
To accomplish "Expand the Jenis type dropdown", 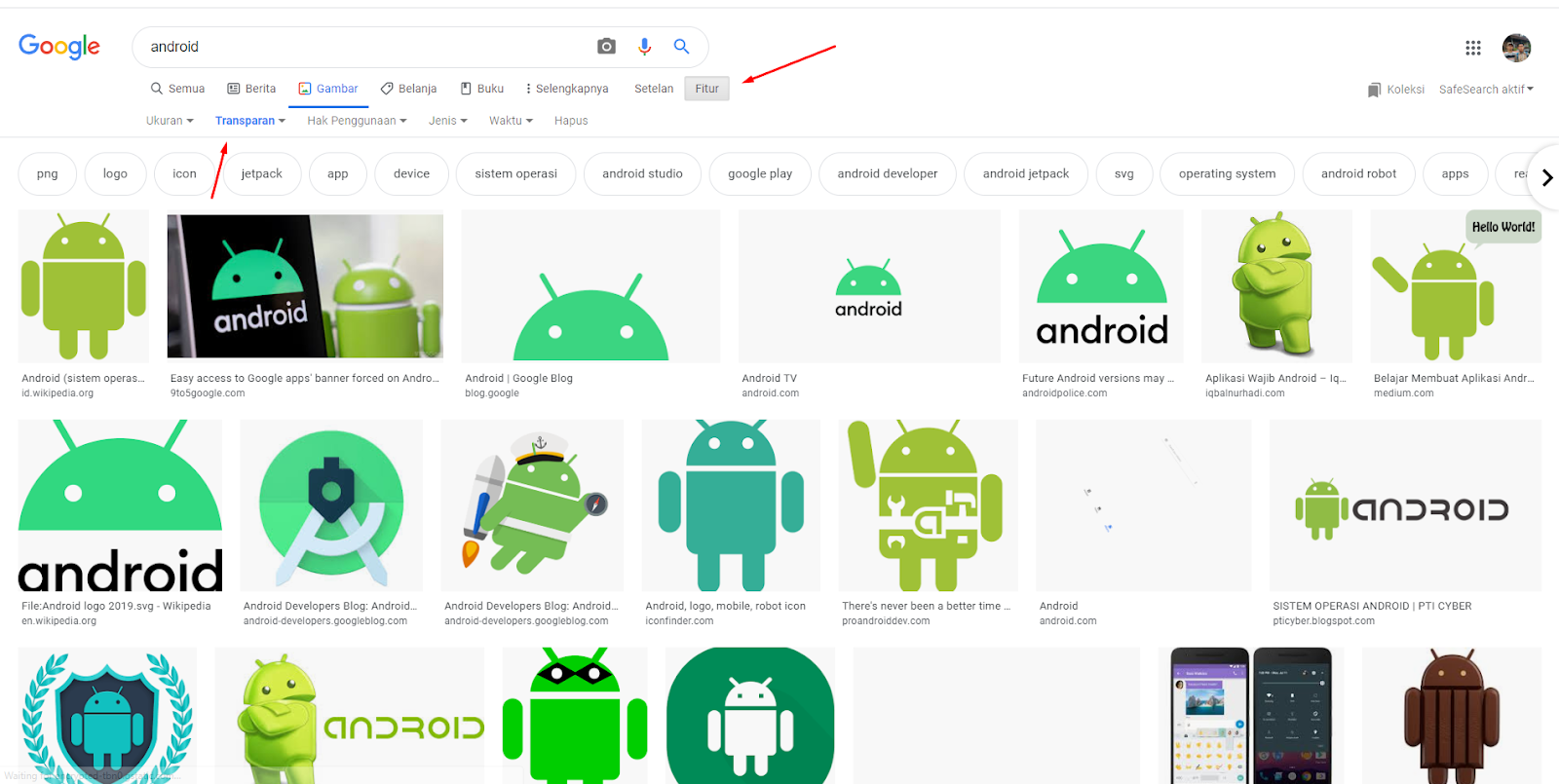I will [448, 121].
